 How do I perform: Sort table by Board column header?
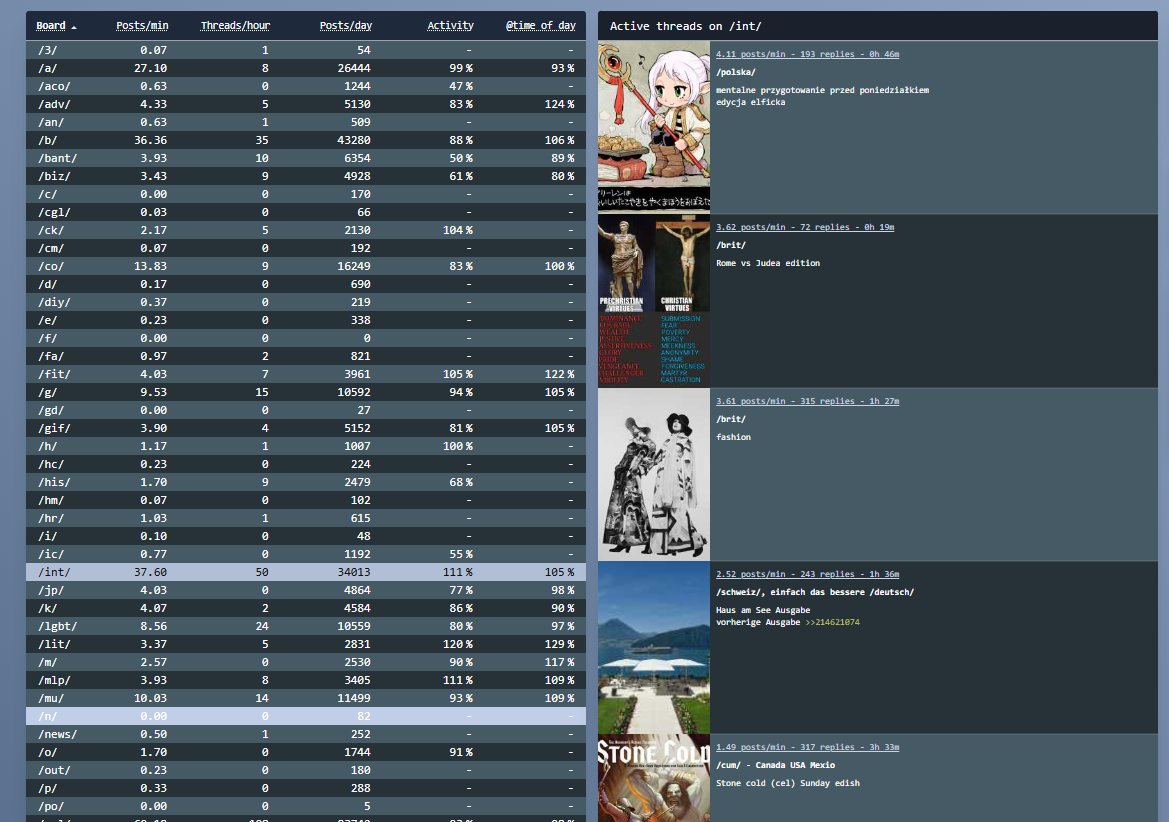coord(51,25)
